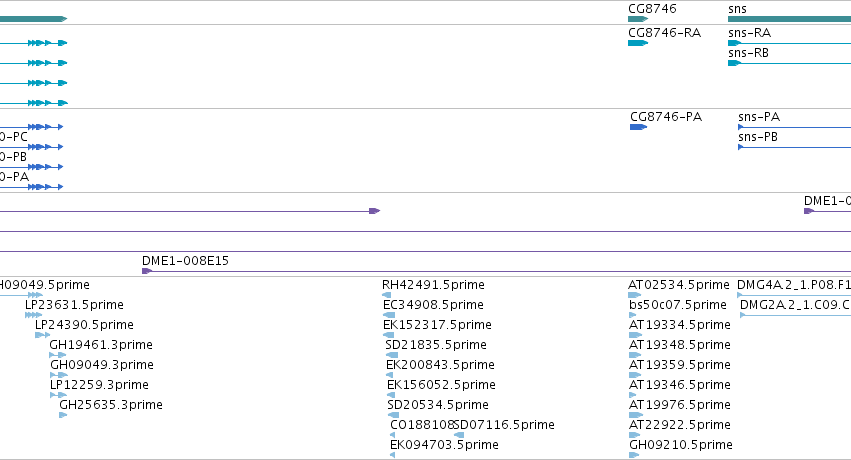Select the AT19976.5prime EST label
851x460 pixels.
pos(680,405)
